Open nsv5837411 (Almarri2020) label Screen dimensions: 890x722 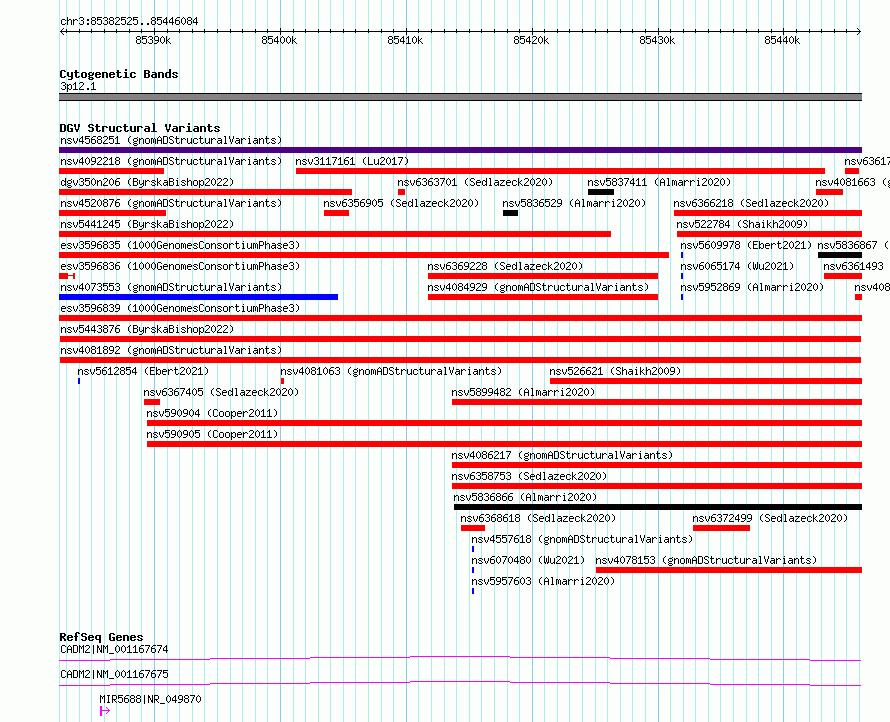(x=659, y=182)
